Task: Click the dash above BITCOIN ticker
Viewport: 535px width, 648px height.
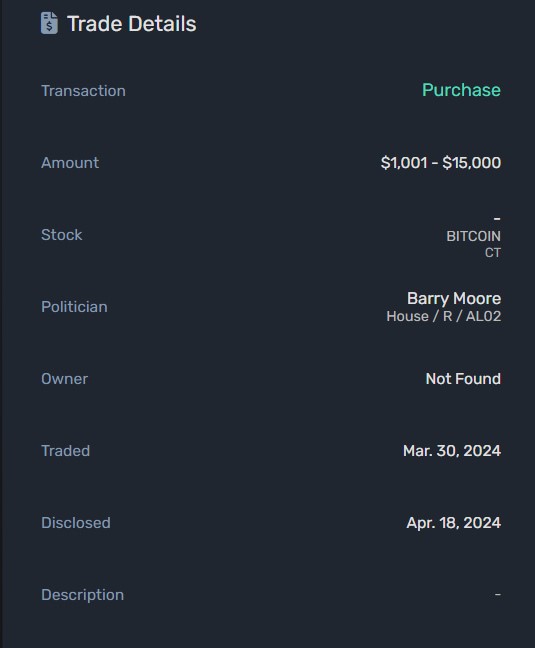Action: click(x=497, y=218)
